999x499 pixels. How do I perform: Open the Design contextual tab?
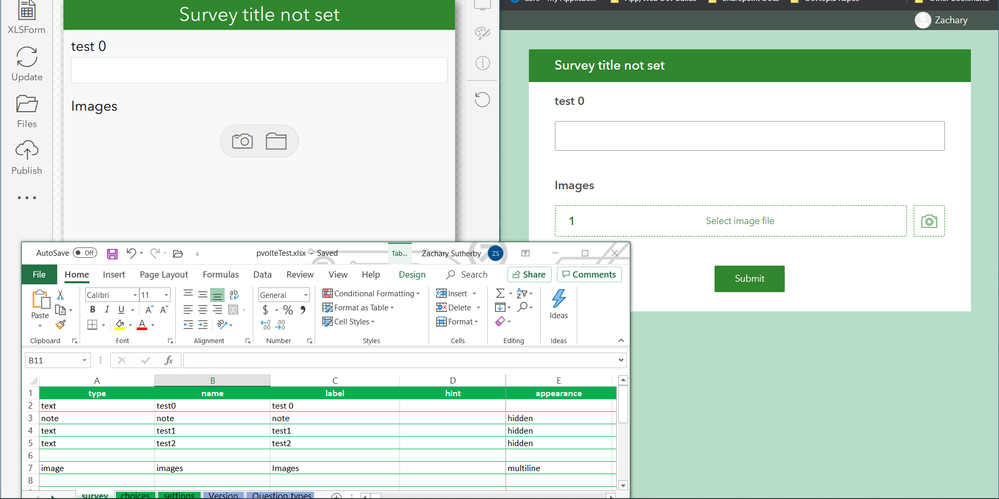412,275
